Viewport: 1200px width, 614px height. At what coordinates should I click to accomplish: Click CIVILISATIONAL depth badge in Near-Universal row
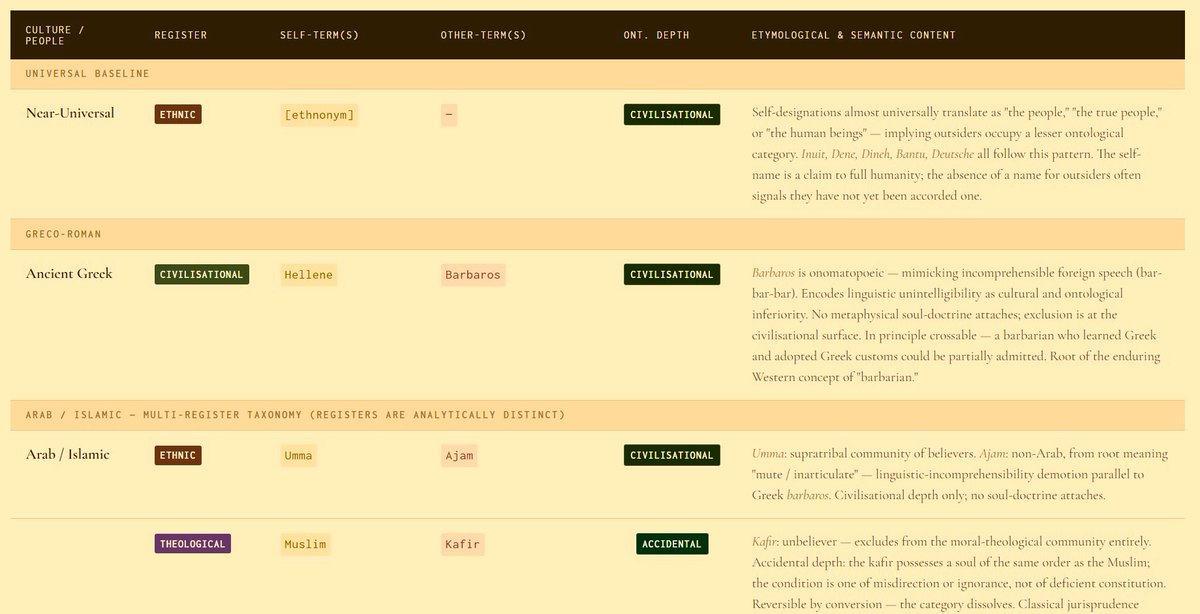coord(672,114)
